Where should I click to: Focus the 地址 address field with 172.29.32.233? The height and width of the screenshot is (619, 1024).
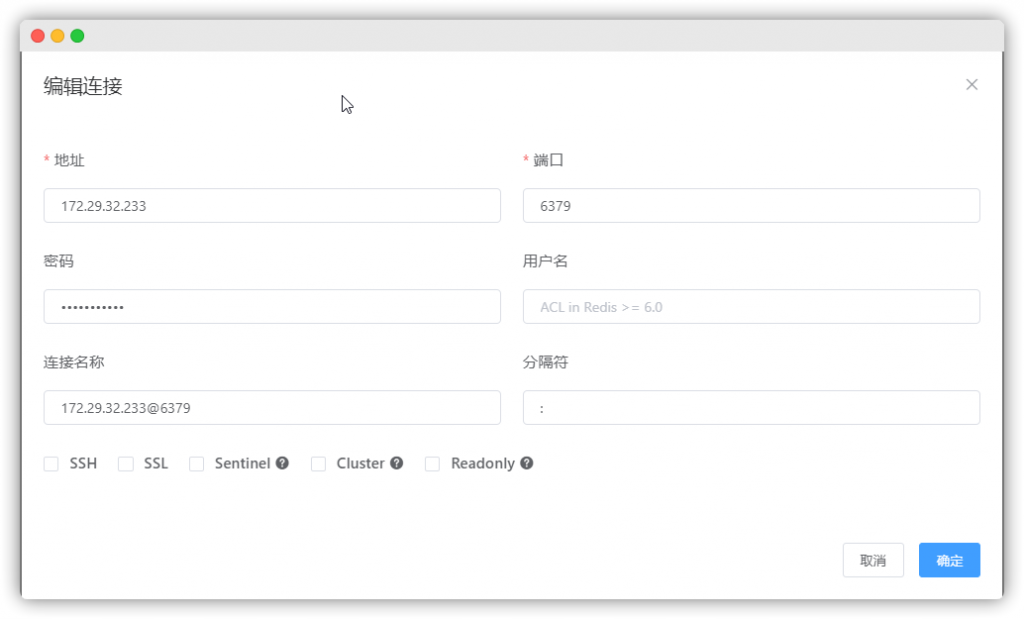[272, 206]
